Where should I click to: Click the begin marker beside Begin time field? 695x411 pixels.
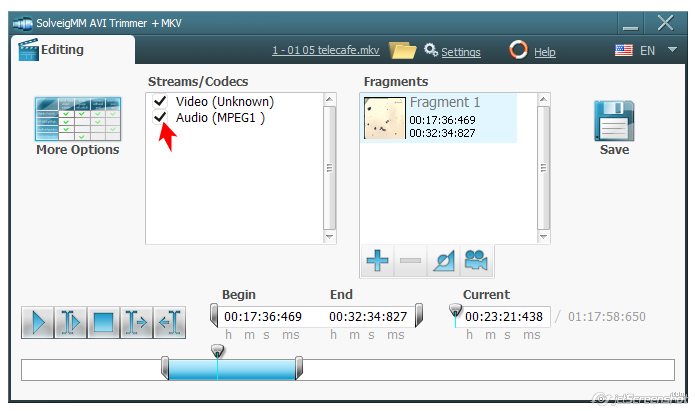pyautogui.click(x=214, y=315)
